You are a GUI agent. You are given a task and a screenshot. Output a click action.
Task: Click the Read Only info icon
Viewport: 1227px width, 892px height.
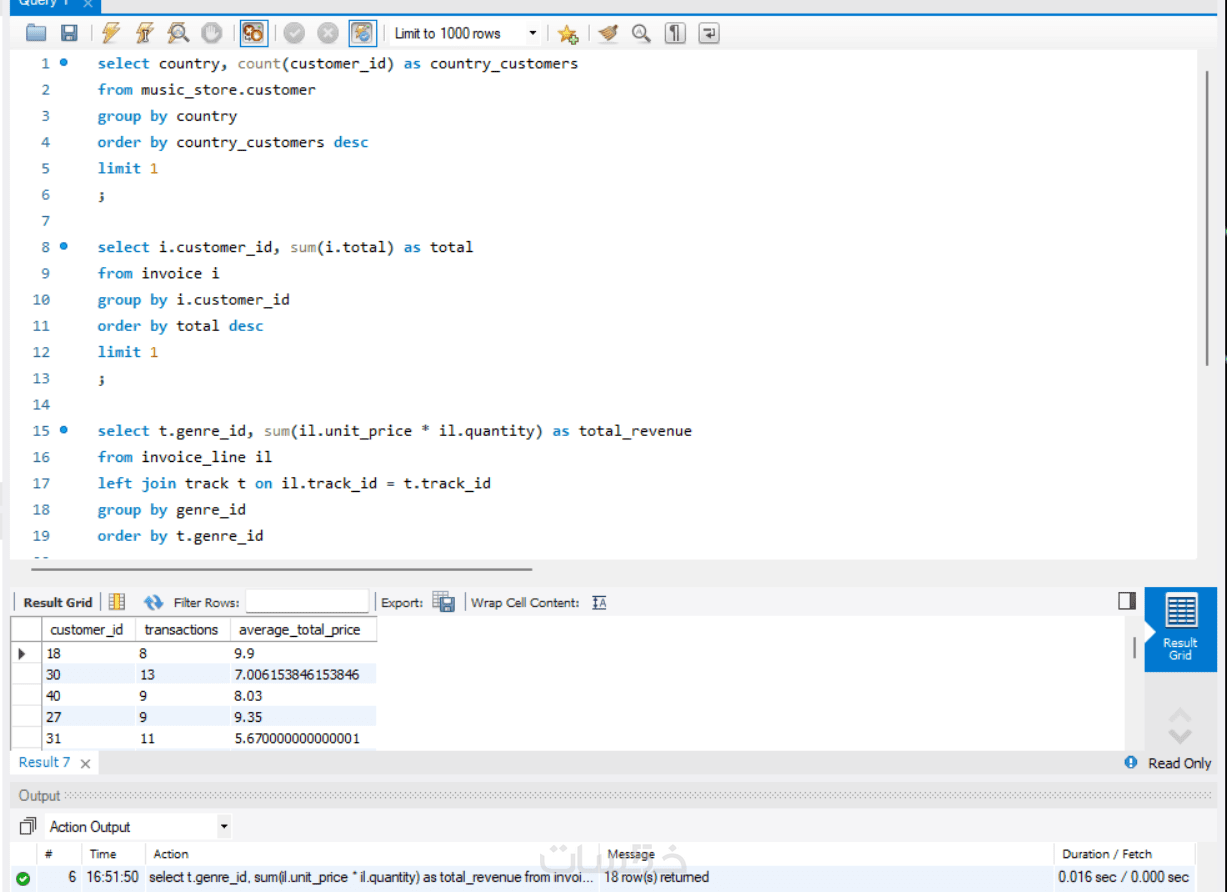1131,762
